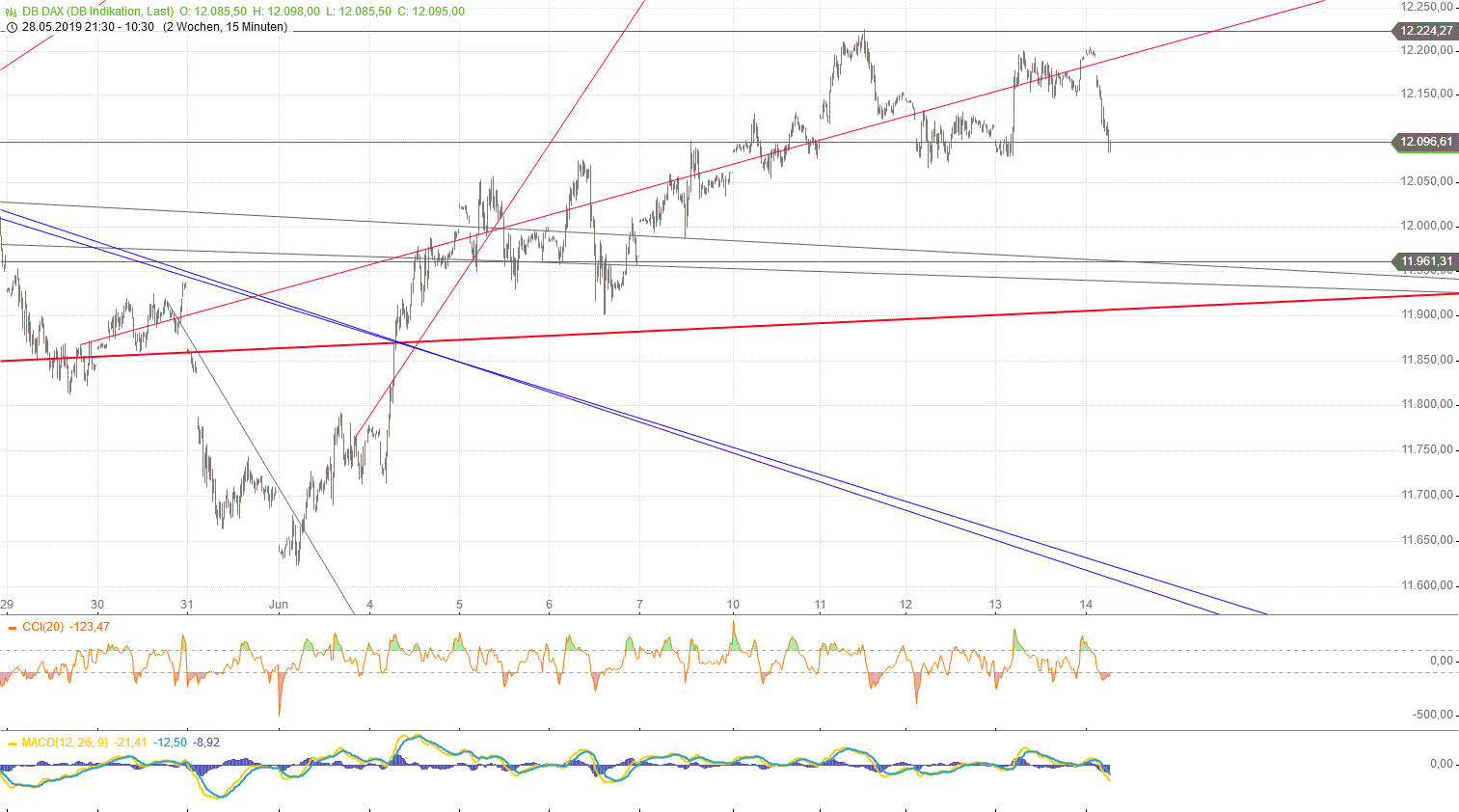The width and height of the screenshot is (1459, 812).
Task: Click the 12.250,00 price axis label
Action: click(1426, 6)
